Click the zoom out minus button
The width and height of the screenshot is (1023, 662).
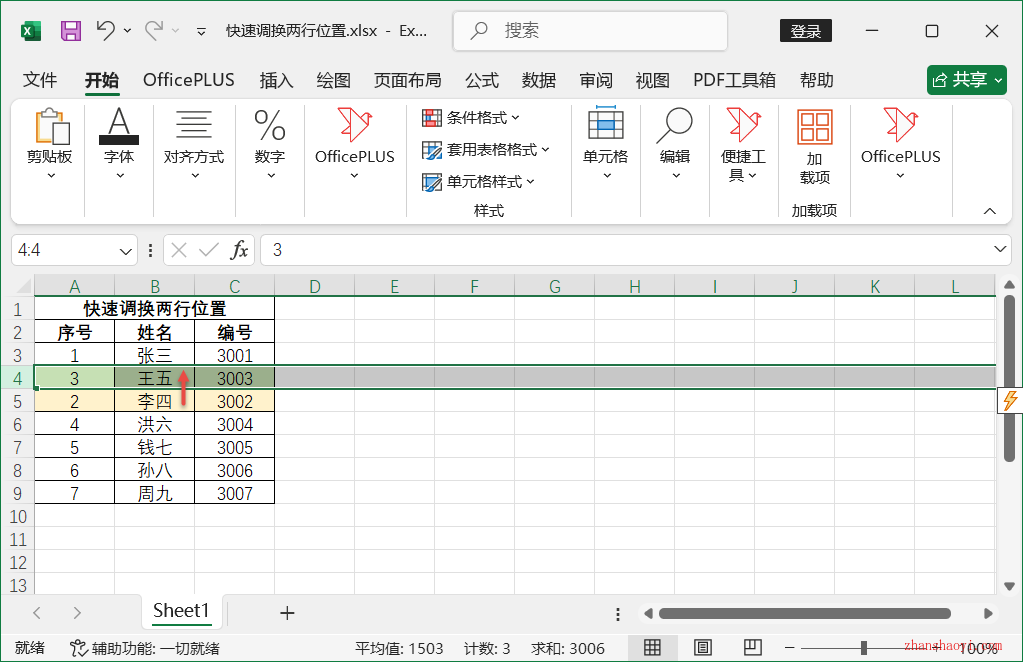789,648
